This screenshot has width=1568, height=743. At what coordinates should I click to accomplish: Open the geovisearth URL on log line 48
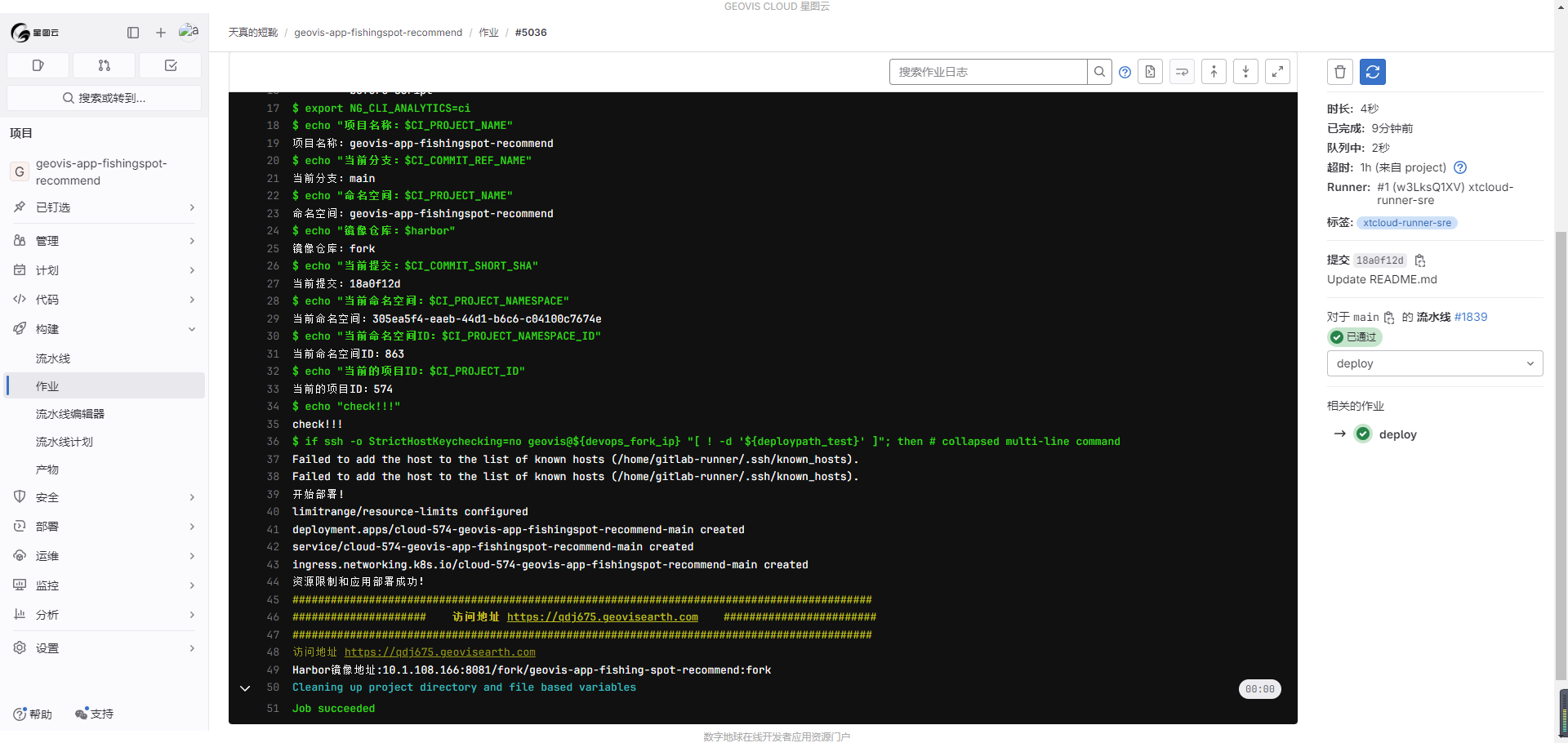(x=440, y=652)
